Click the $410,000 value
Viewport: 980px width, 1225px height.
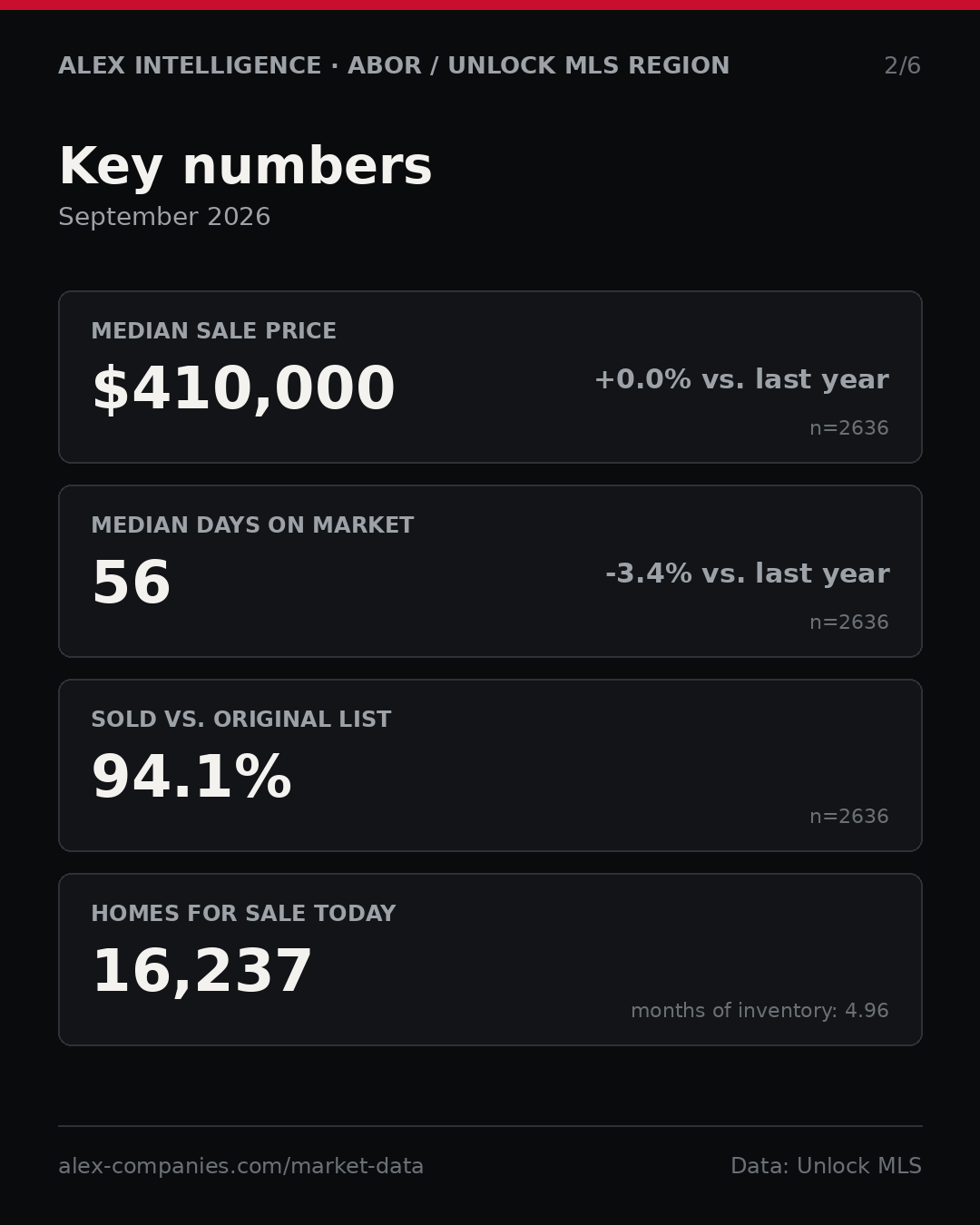[243, 389]
